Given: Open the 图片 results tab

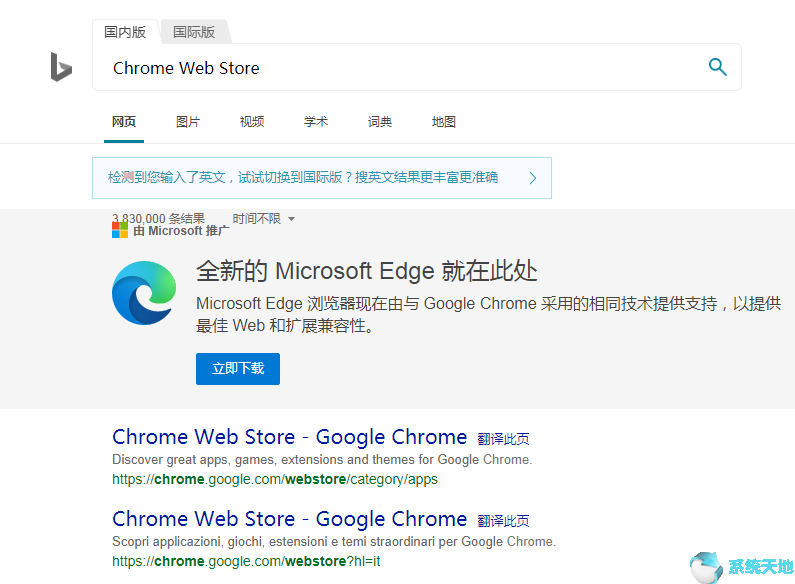Looking at the screenshot, I should coord(188,122).
